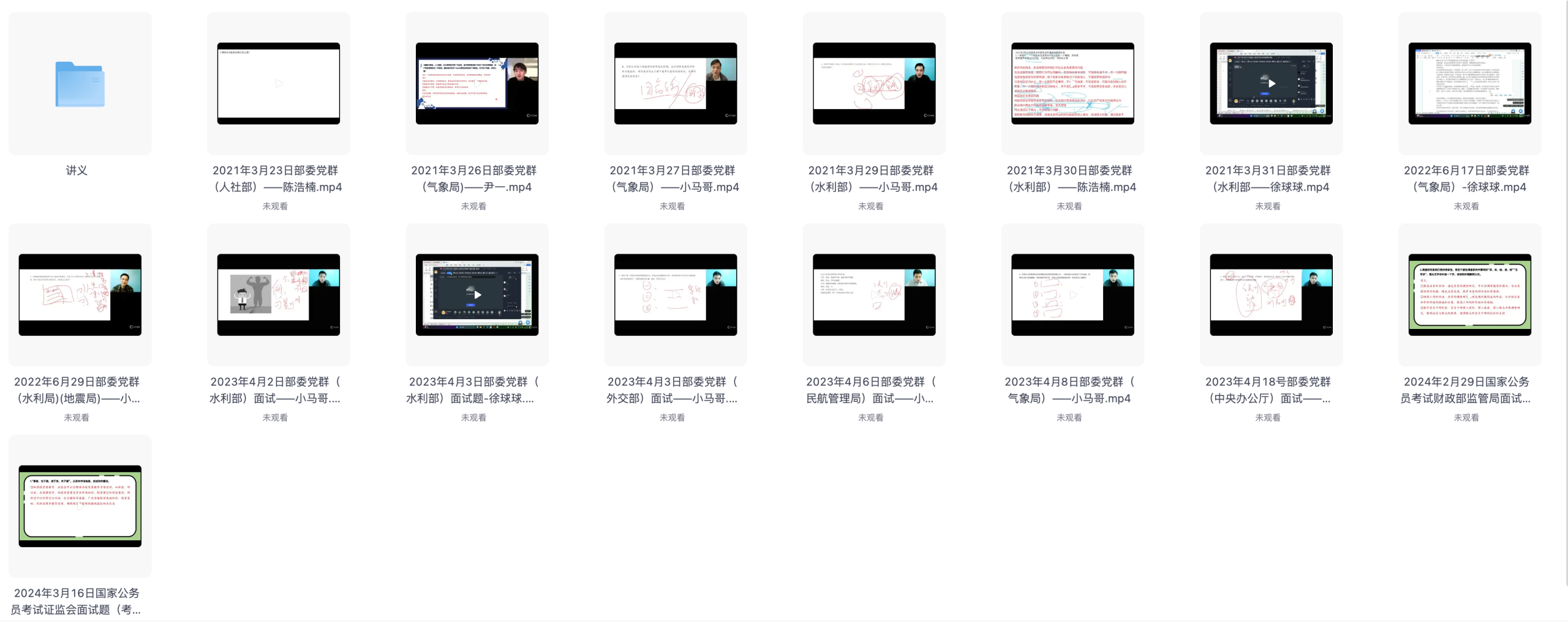The height and width of the screenshot is (623, 1568).
Task: Open 2021年3月27日 气象局 小马哥 video thumbnail
Action: tap(675, 83)
